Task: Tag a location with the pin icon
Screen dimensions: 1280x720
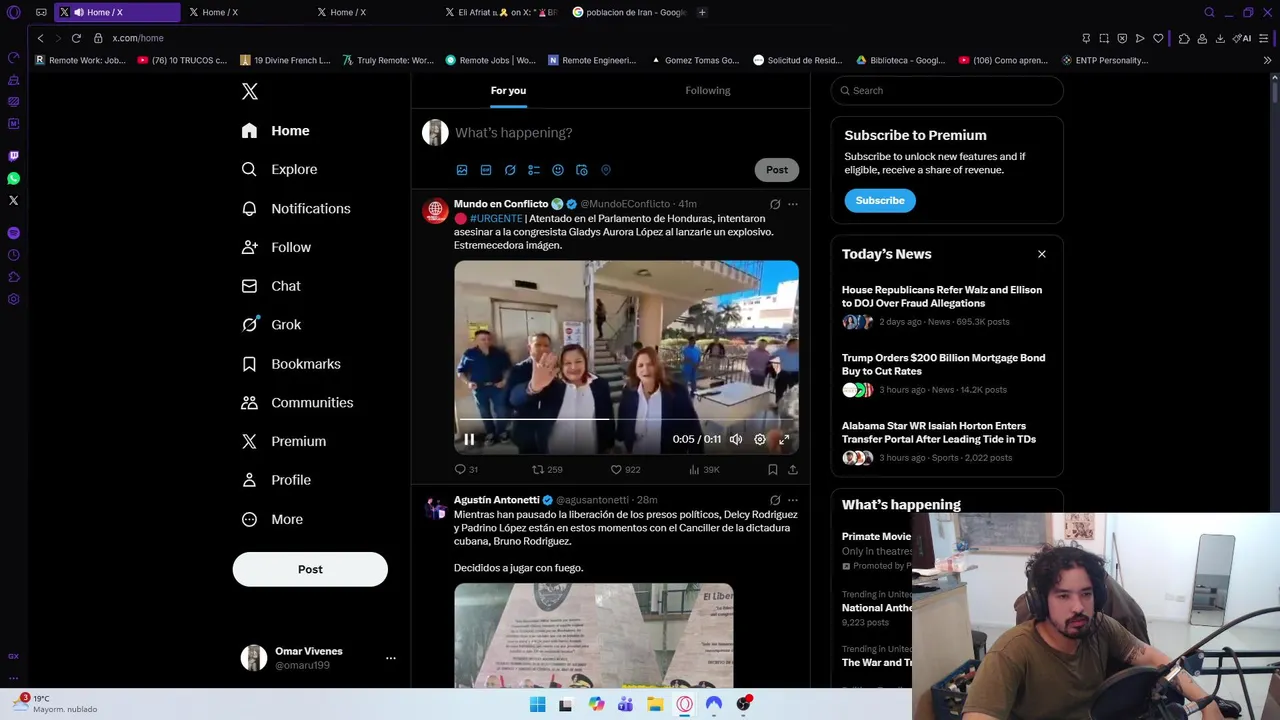Action: pos(606,170)
